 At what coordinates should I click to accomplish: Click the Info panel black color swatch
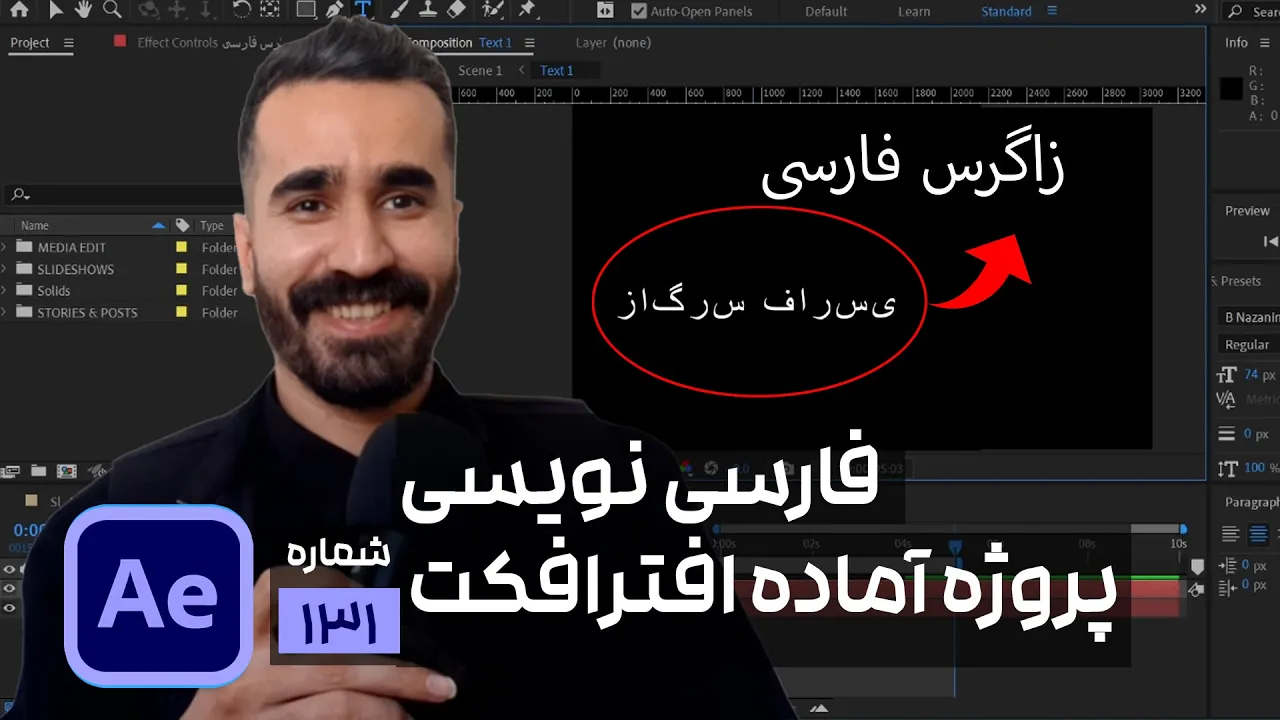[1231, 89]
